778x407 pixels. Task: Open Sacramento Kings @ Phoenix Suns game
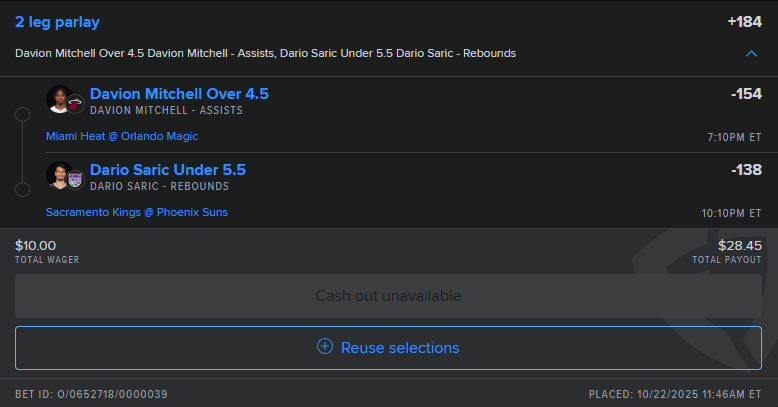[x=136, y=212]
